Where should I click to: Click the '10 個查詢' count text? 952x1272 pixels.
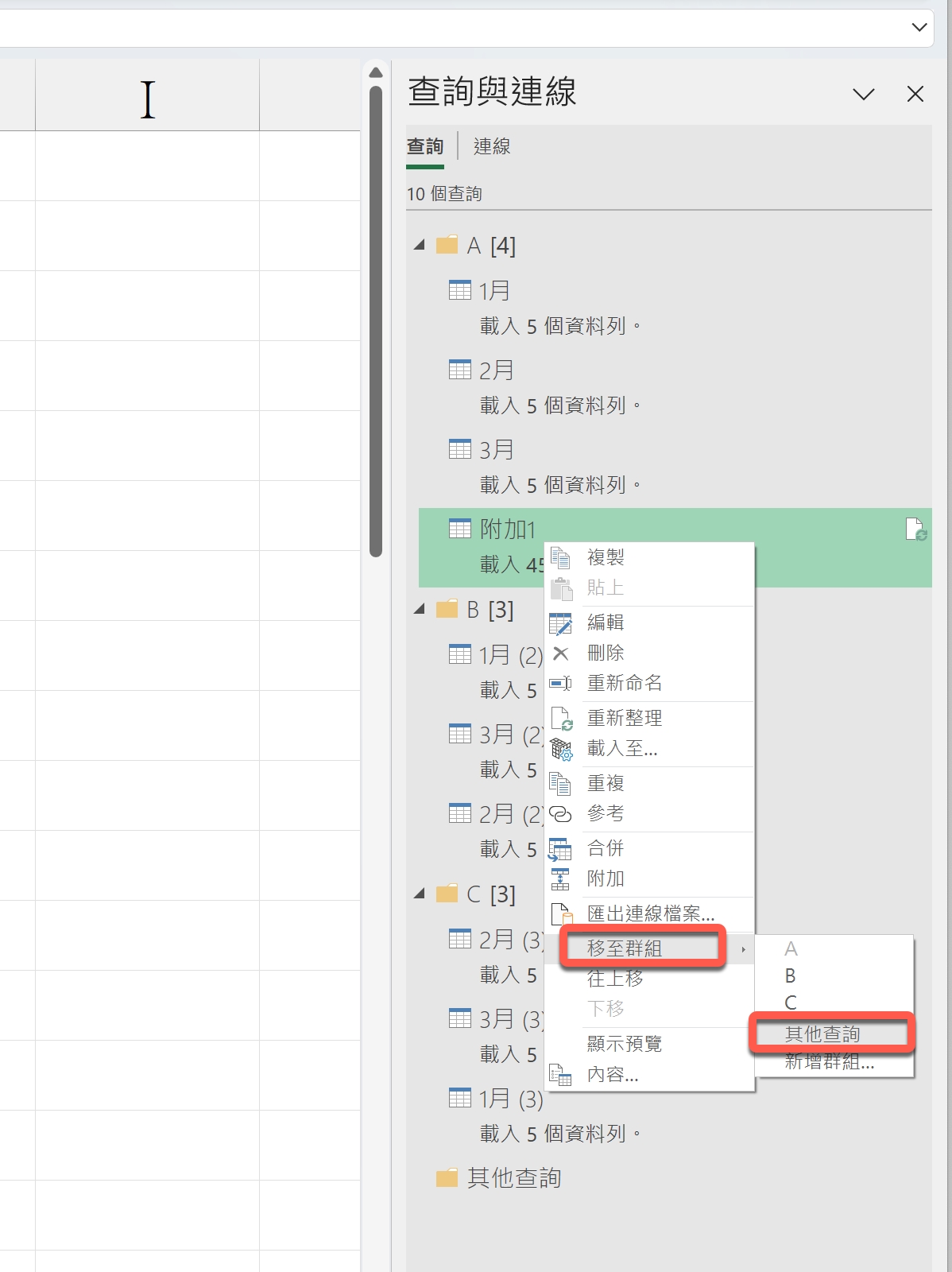click(x=444, y=194)
